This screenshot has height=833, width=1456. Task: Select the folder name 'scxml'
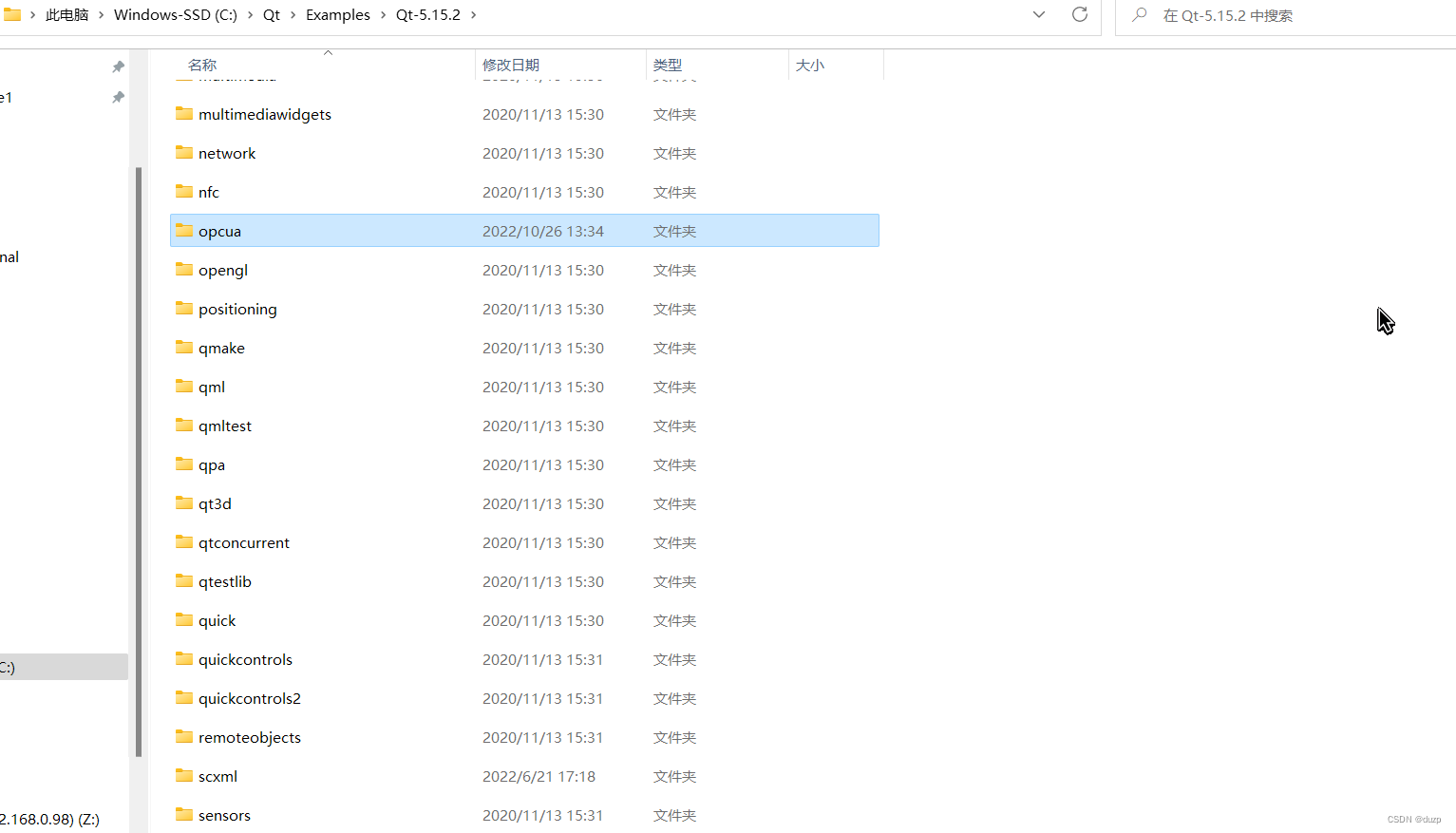tap(217, 776)
